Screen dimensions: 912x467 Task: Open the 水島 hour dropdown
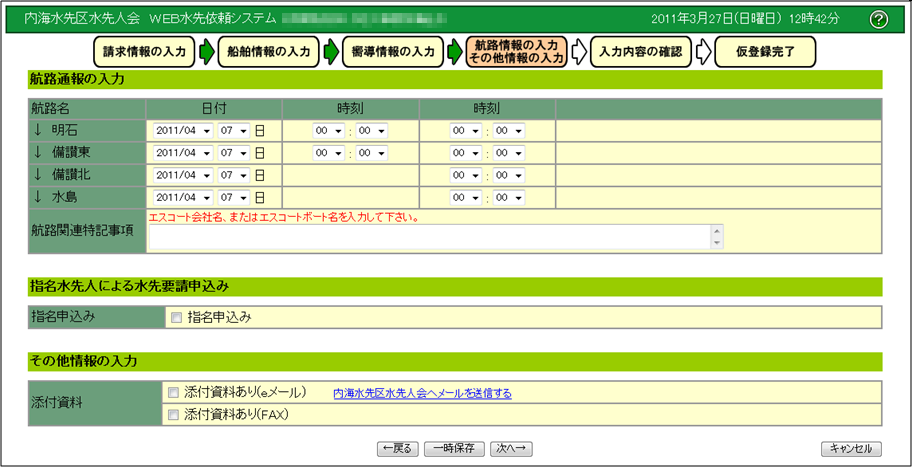pyautogui.click(x=466, y=197)
